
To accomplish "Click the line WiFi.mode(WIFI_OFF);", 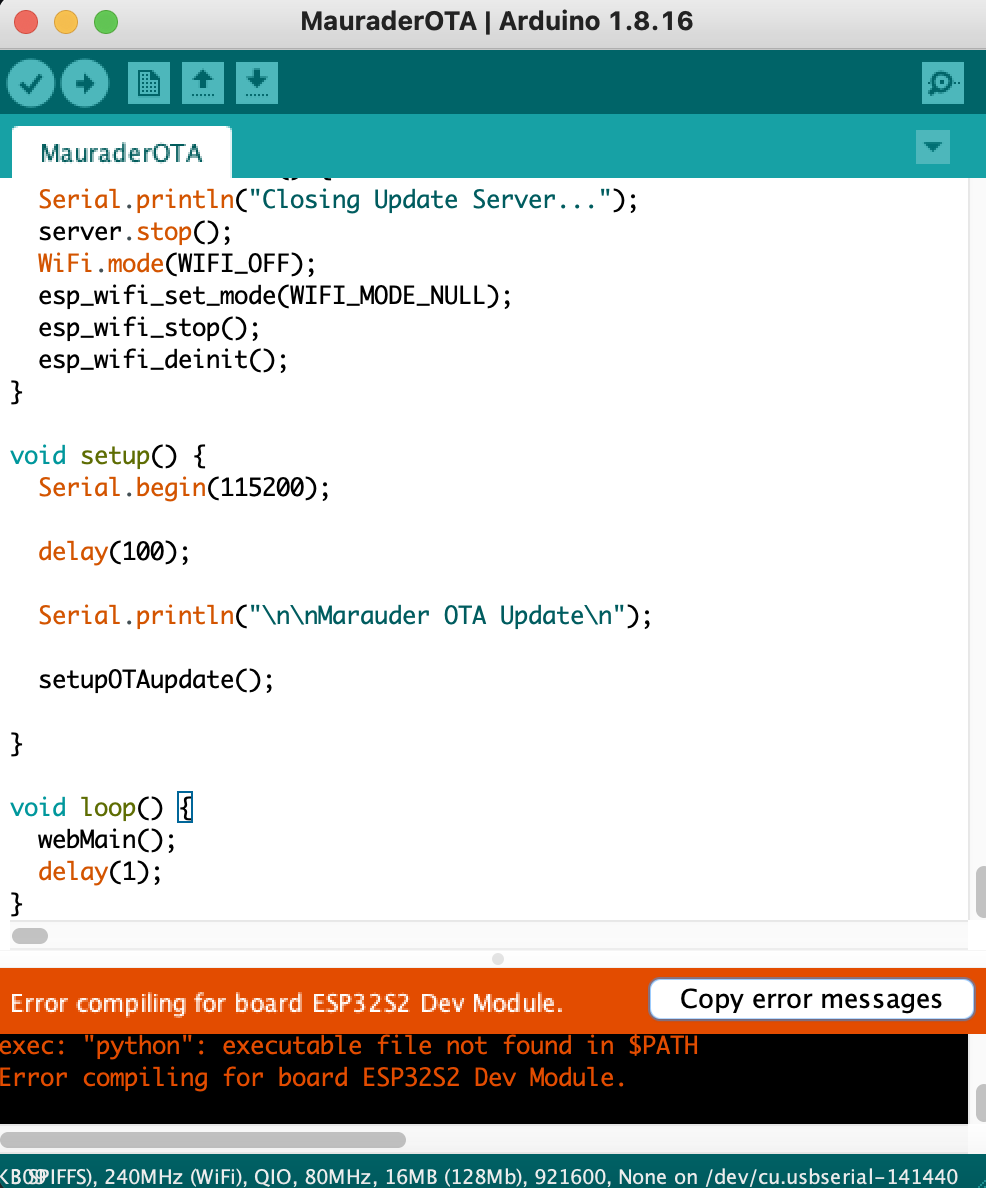I will 177,264.
